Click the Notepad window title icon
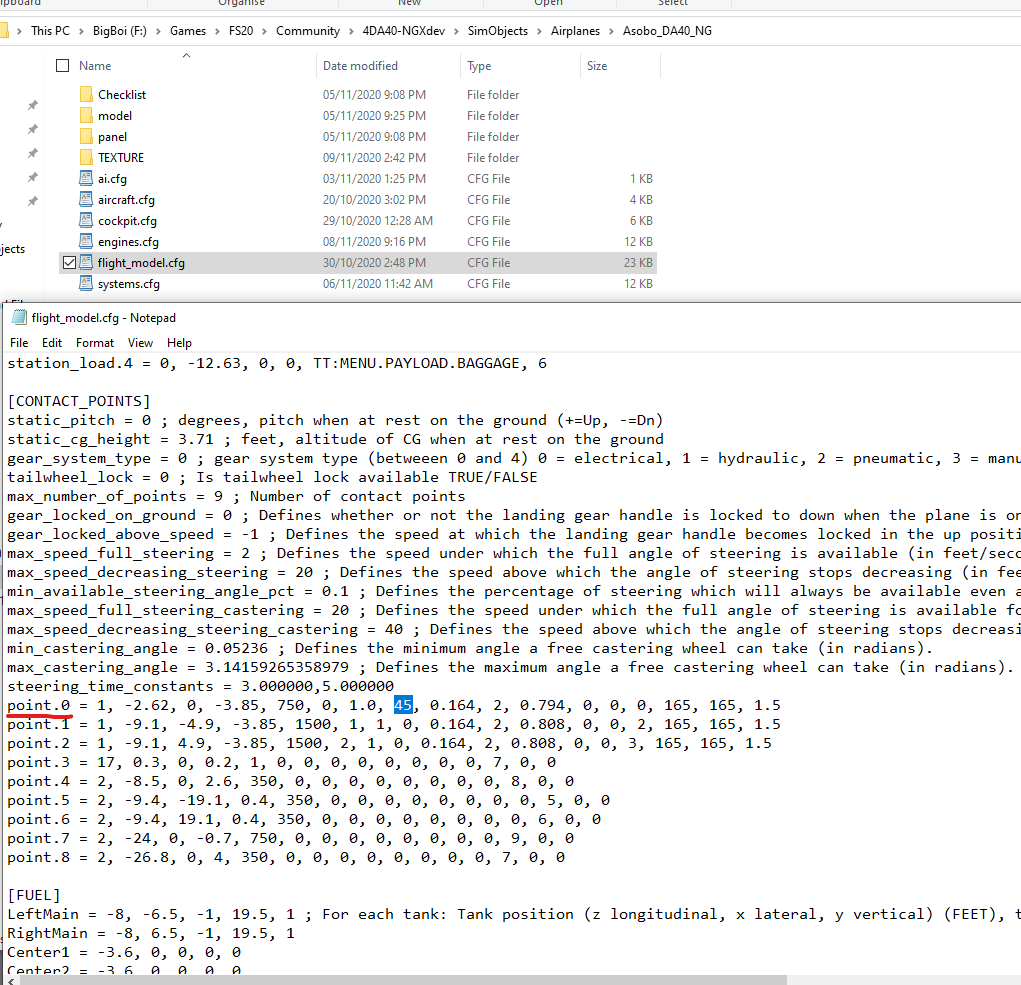Viewport: 1021px width, 985px height. [20, 318]
